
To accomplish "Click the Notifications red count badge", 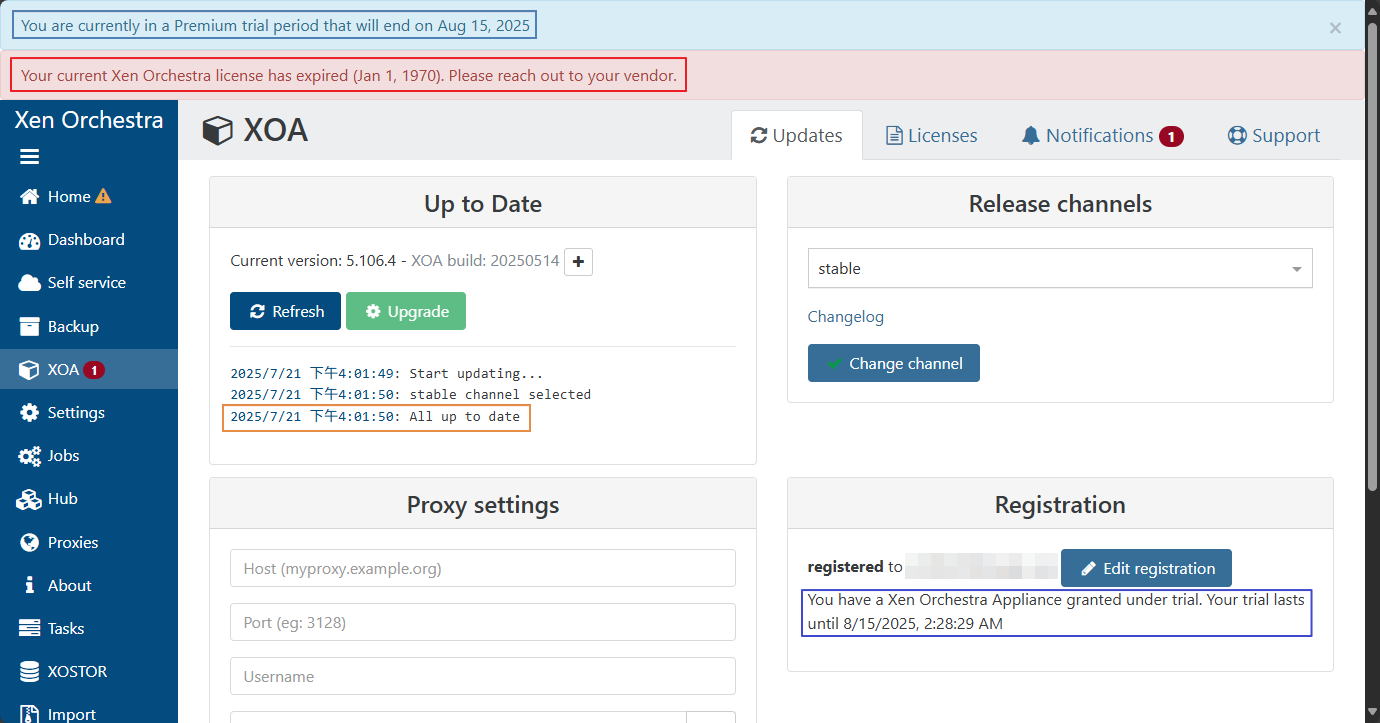I will tap(1171, 136).
